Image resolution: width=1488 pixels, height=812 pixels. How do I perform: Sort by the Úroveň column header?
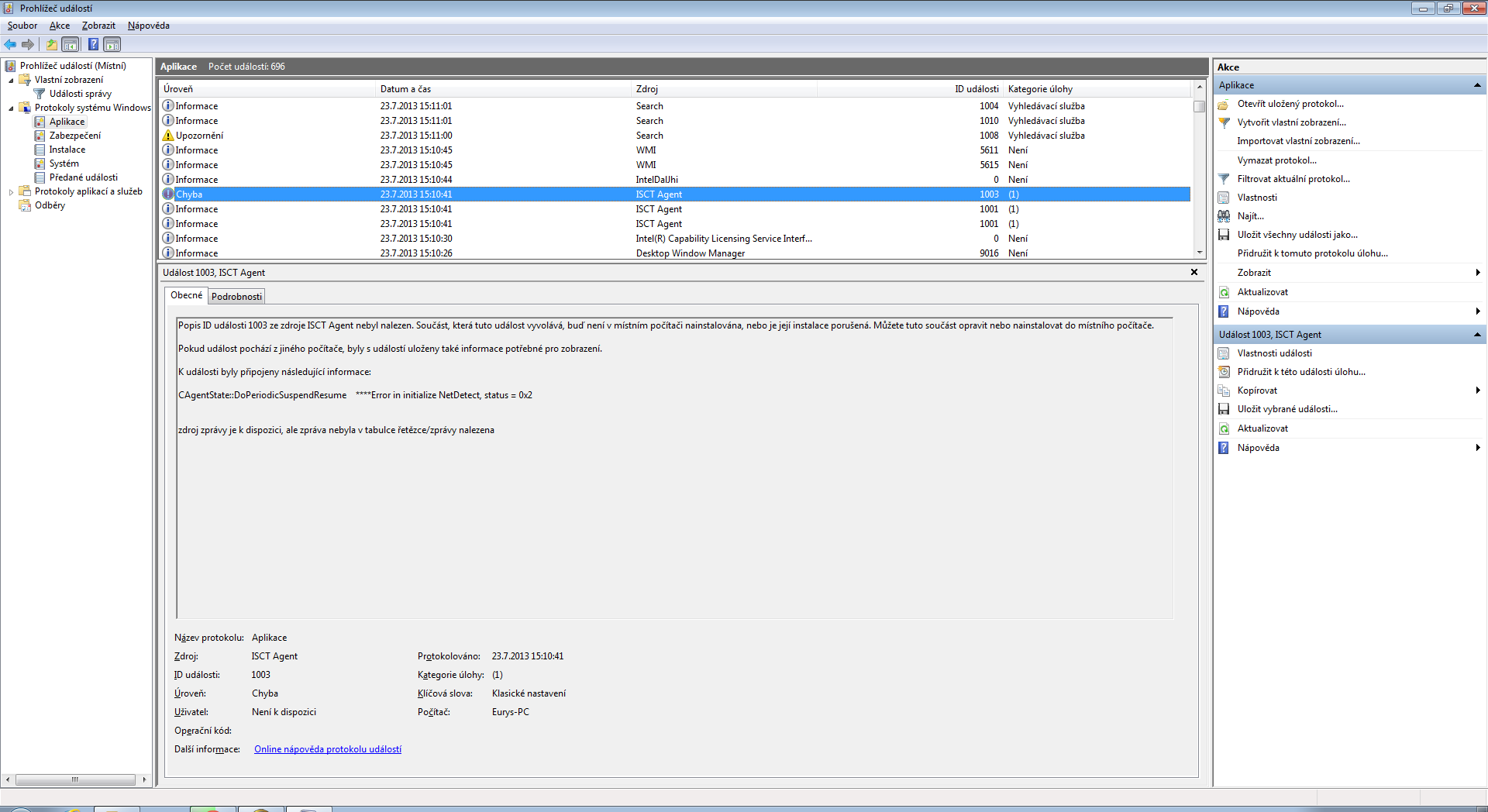[267, 89]
